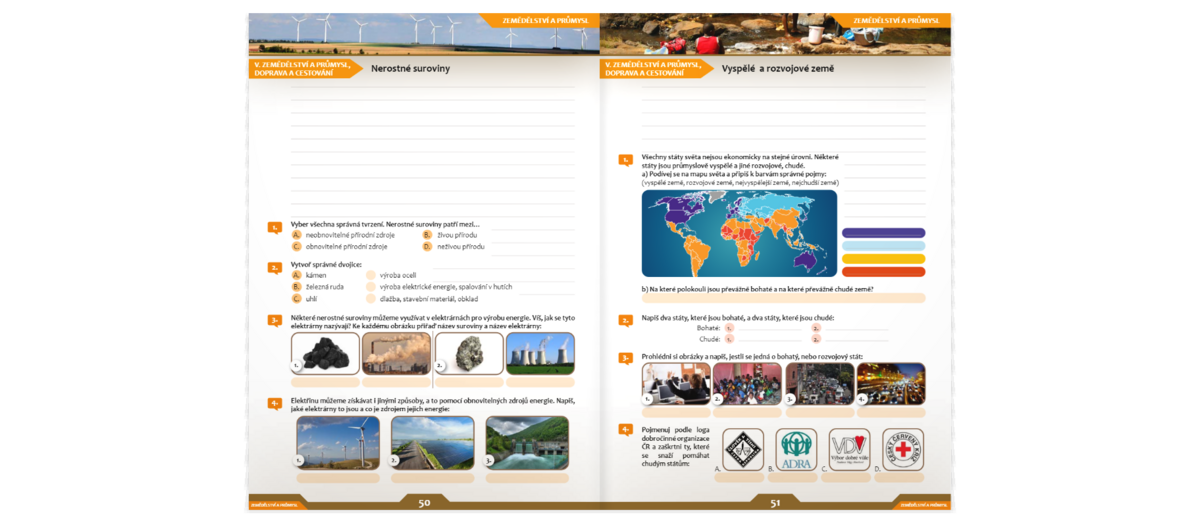
Task: Click circle C beside uhlí
Action: point(297,299)
